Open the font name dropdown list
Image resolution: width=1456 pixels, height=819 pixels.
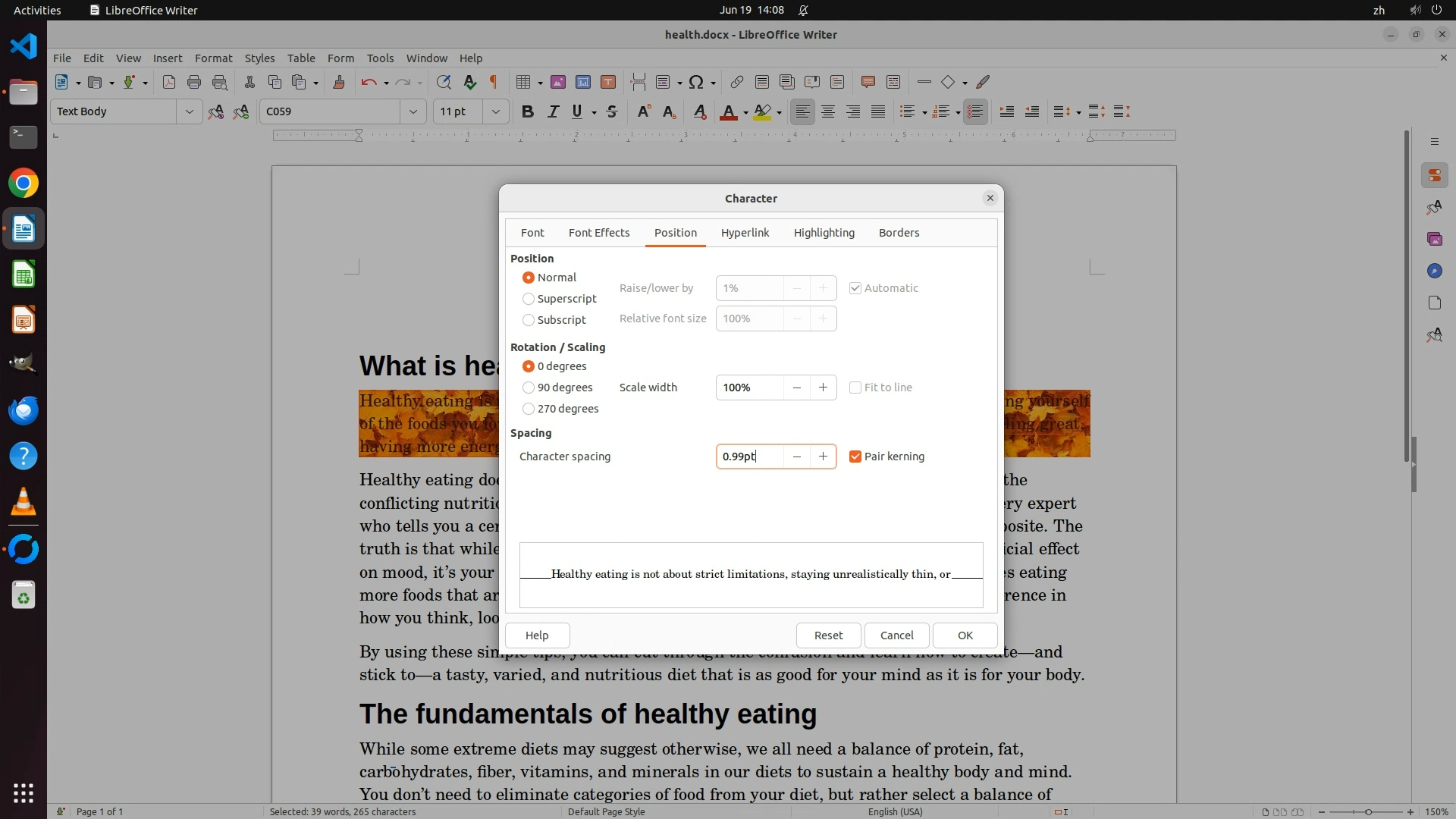click(413, 112)
